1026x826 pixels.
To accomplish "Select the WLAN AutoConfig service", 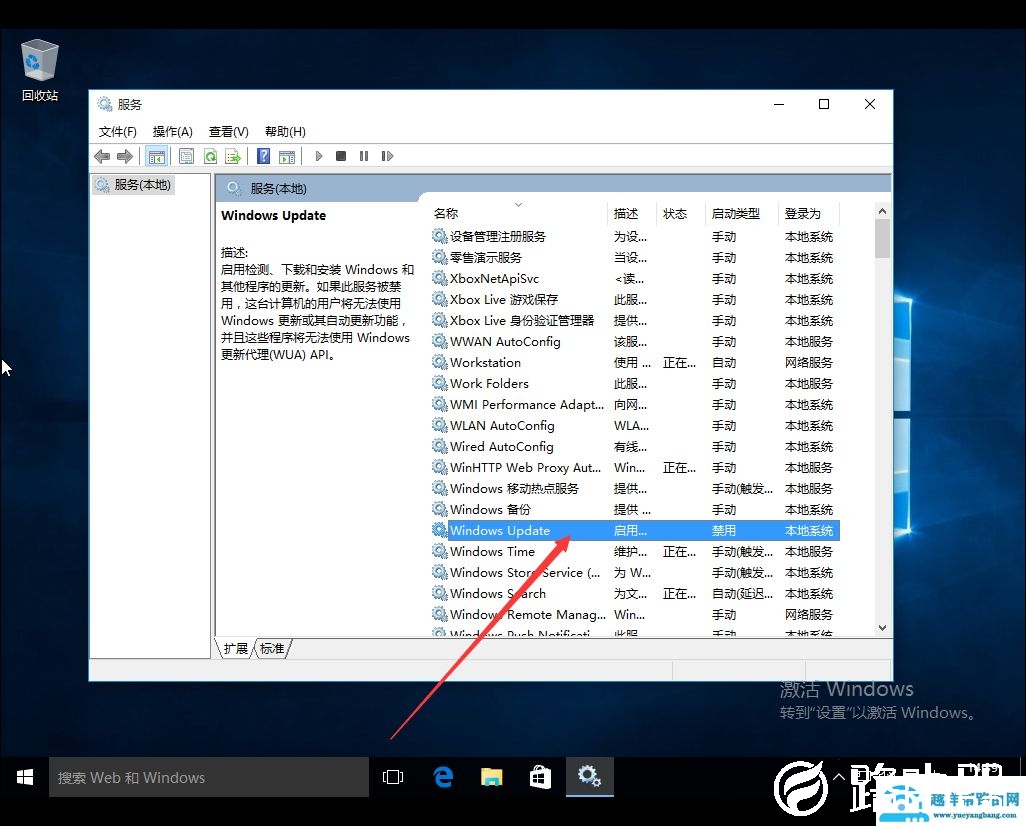I will point(635,425).
